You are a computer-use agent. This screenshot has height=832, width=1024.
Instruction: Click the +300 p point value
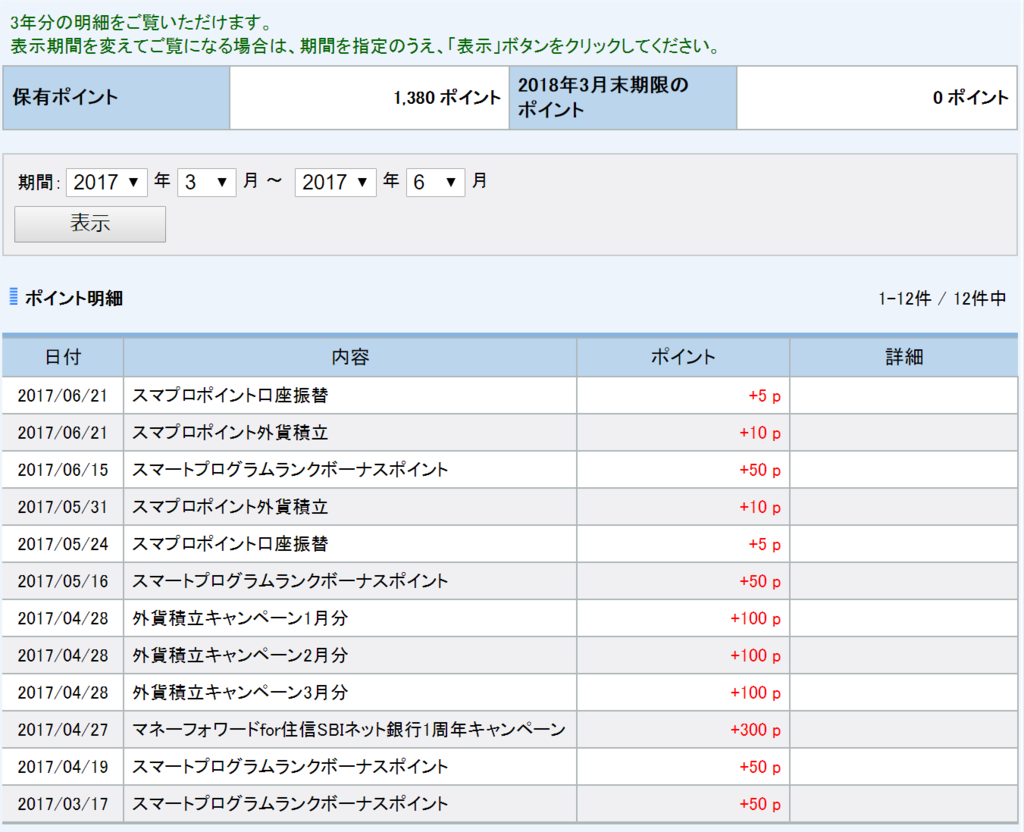coord(758,730)
